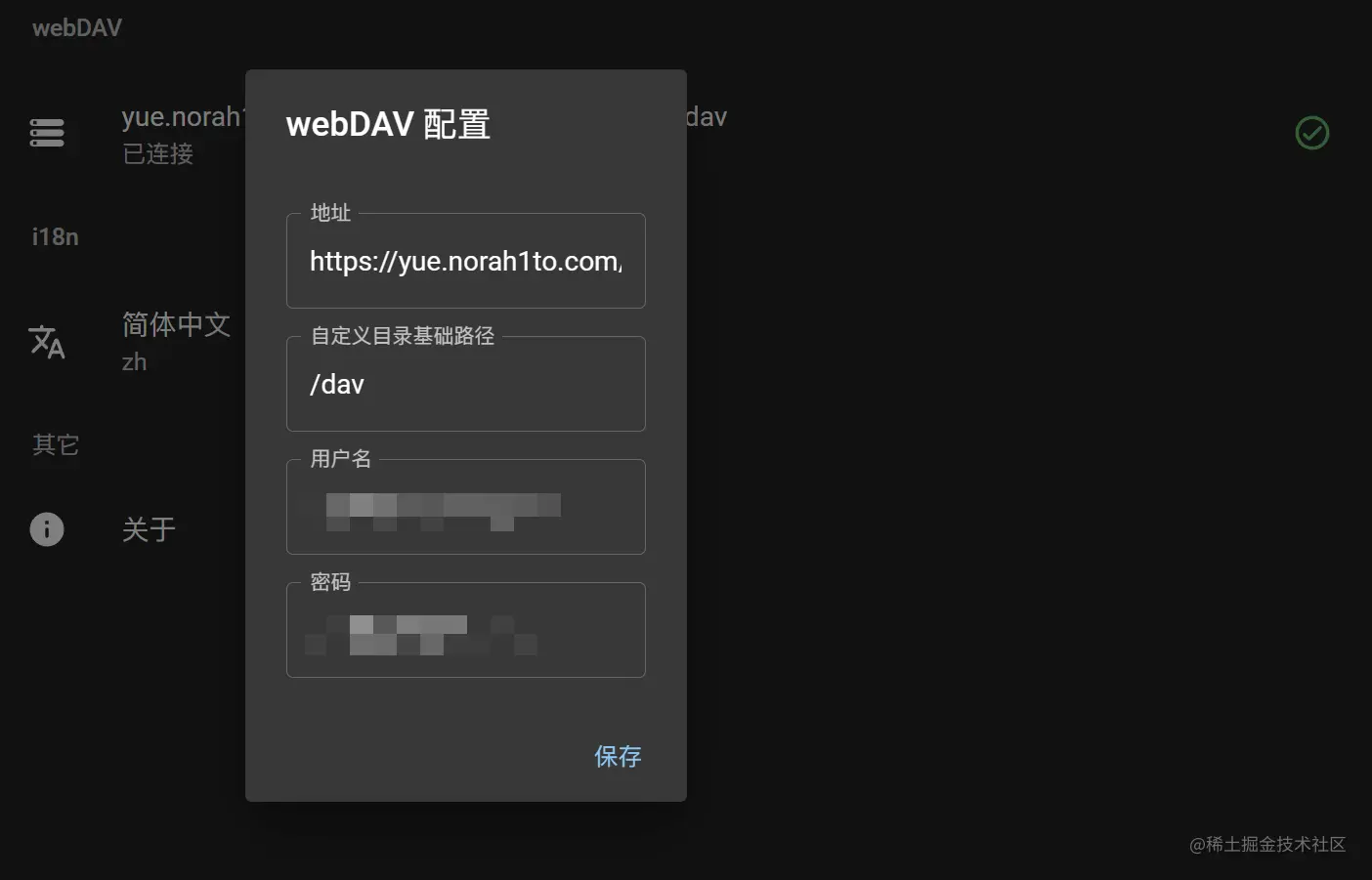The image size is (1372, 880).
Task: Click the i18n section header
Action: click(x=55, y=236)
